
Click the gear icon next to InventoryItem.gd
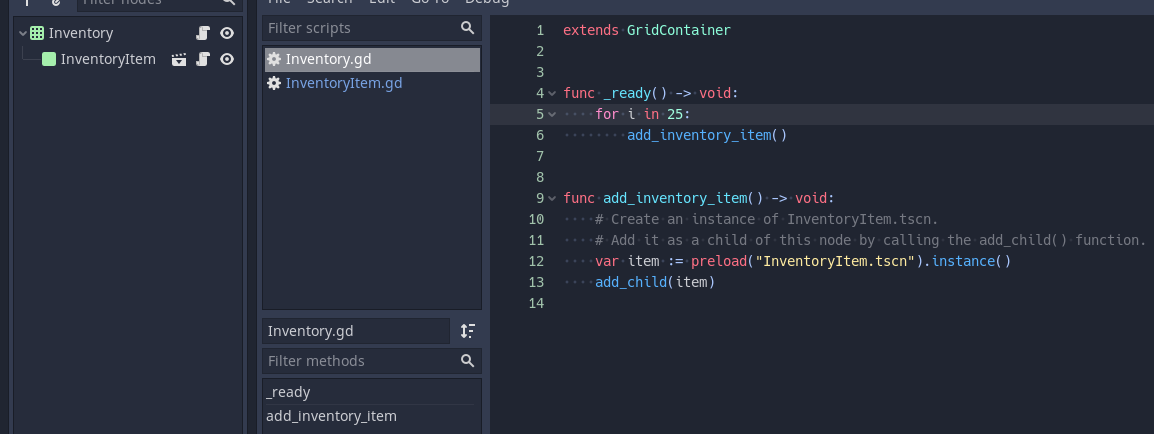(274, 83)
